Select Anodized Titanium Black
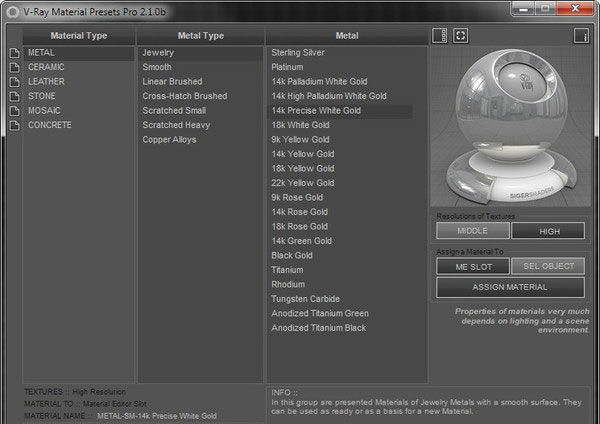 pos(341,328)
